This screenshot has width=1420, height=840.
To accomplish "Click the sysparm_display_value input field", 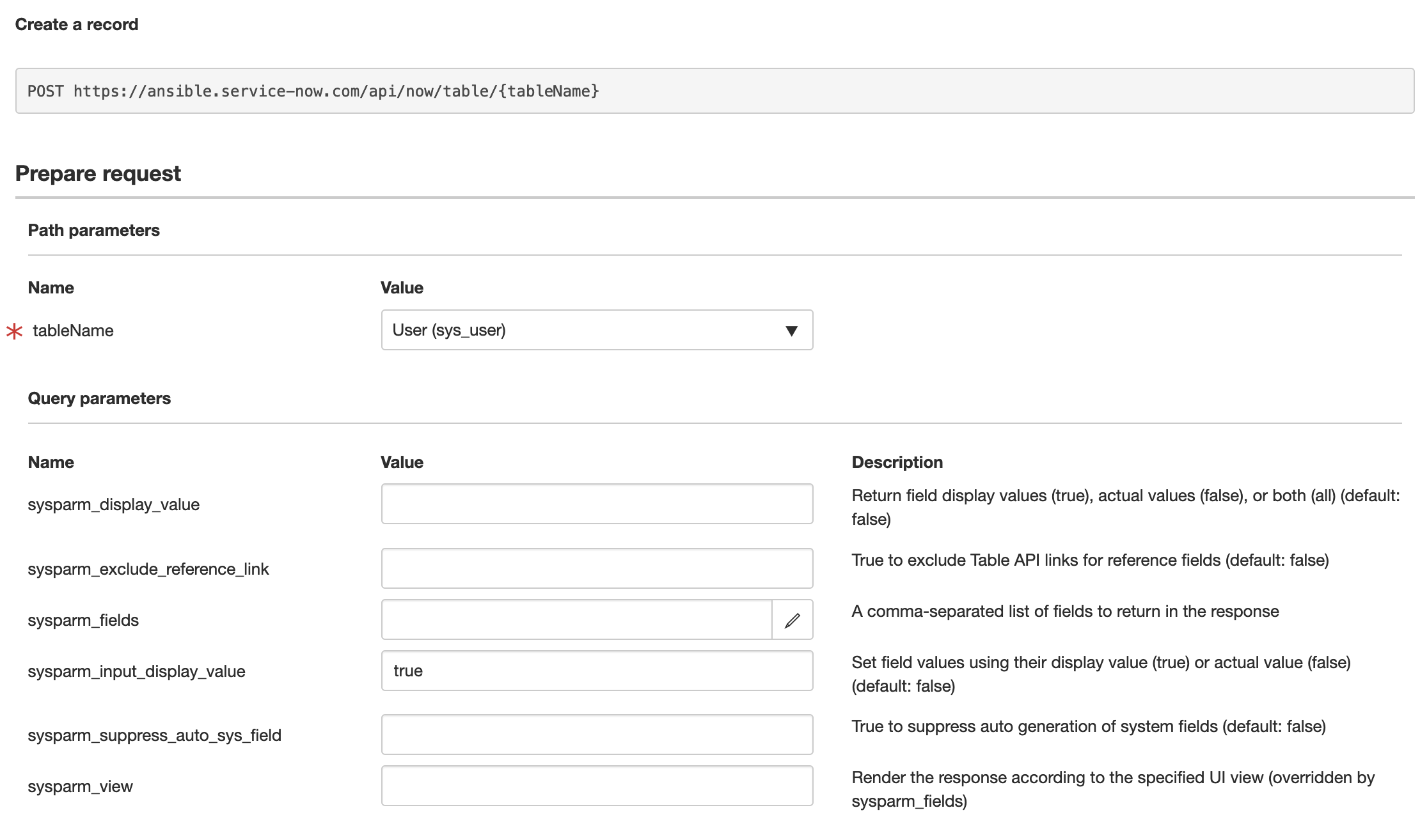I will [596, 504].
